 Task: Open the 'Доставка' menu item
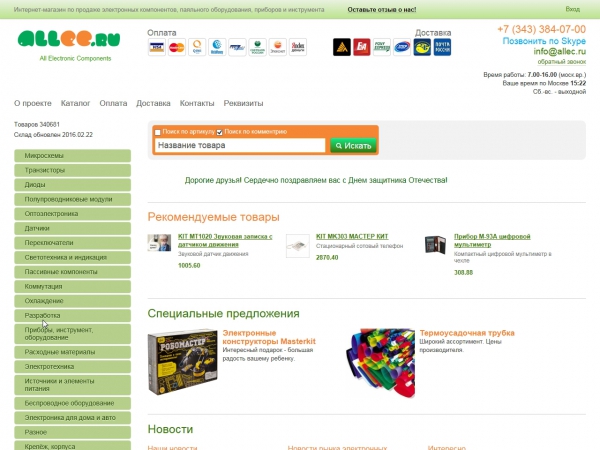(x=153, y=103)
